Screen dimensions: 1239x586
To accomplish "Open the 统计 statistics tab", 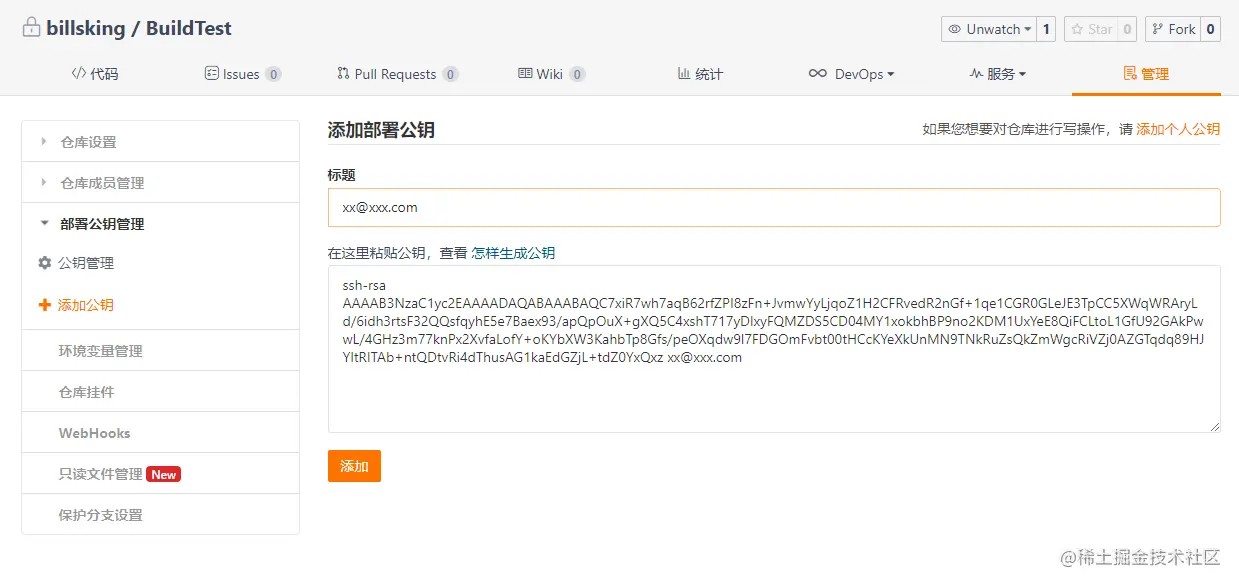I will coord(700,74).
